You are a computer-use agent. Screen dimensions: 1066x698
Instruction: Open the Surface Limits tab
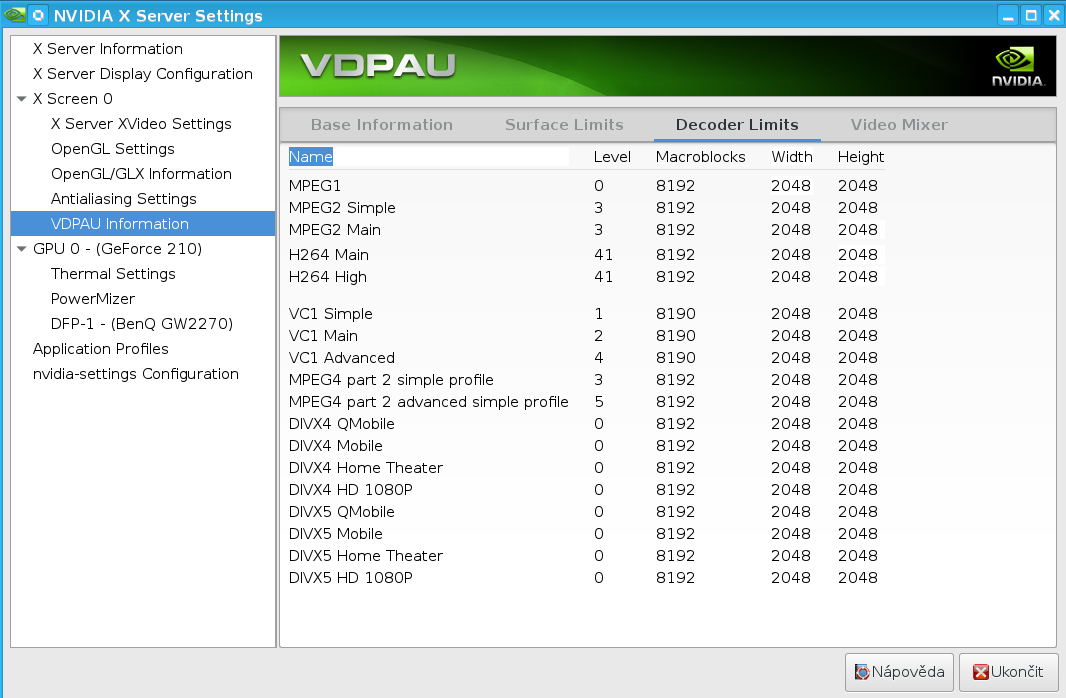click(564, 125)
